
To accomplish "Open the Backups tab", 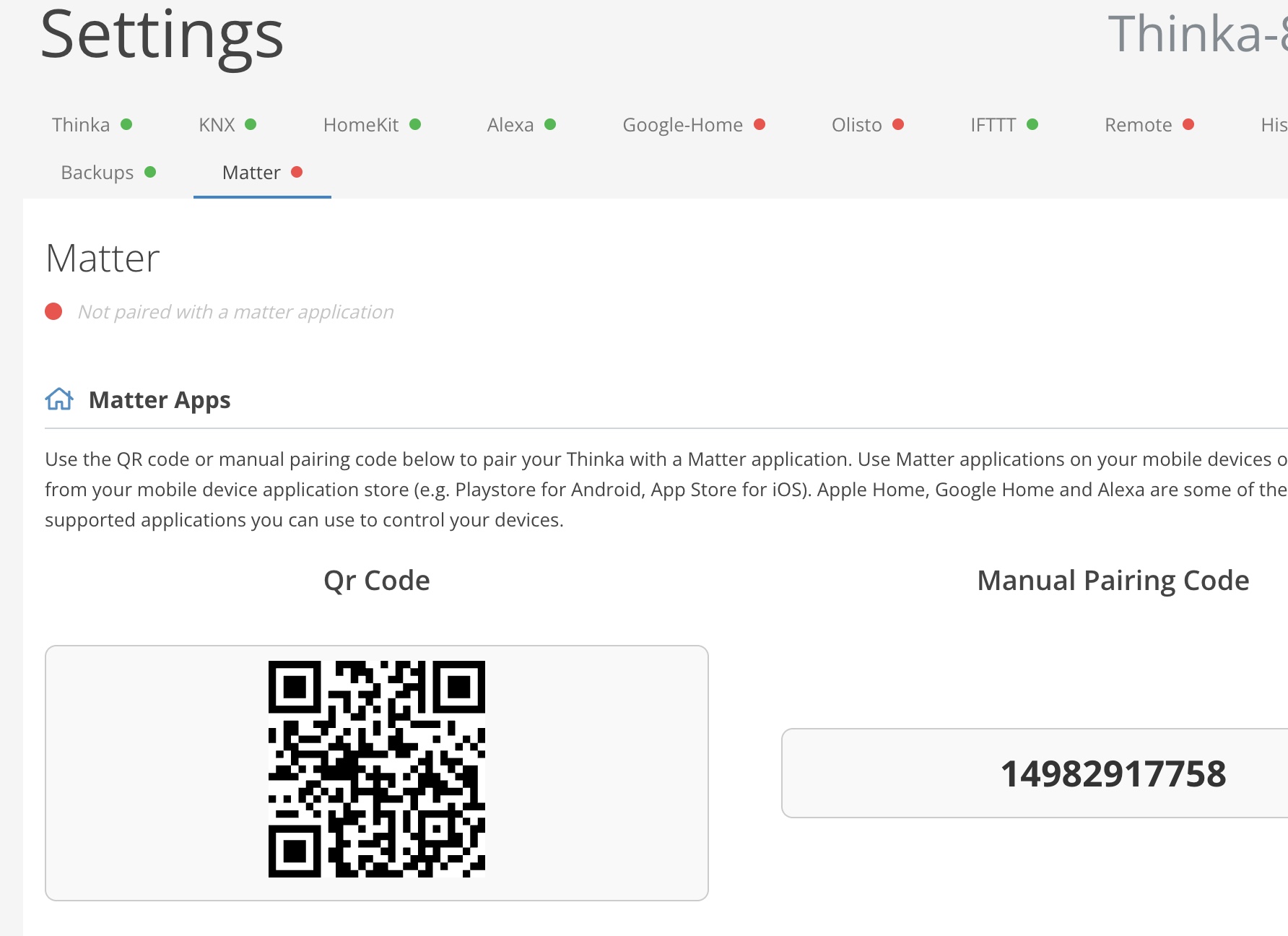I will (x=97, y=173).
